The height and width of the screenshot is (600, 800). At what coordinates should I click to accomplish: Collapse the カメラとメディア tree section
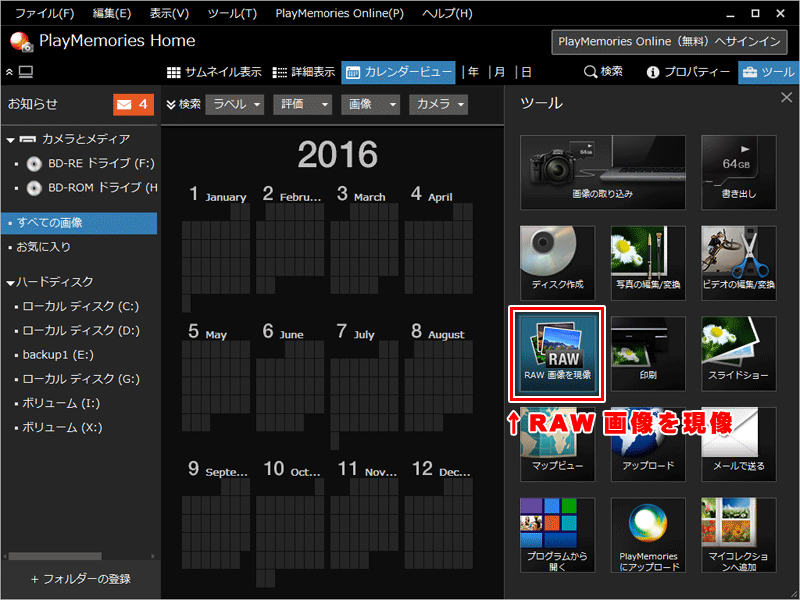[10, 140]
